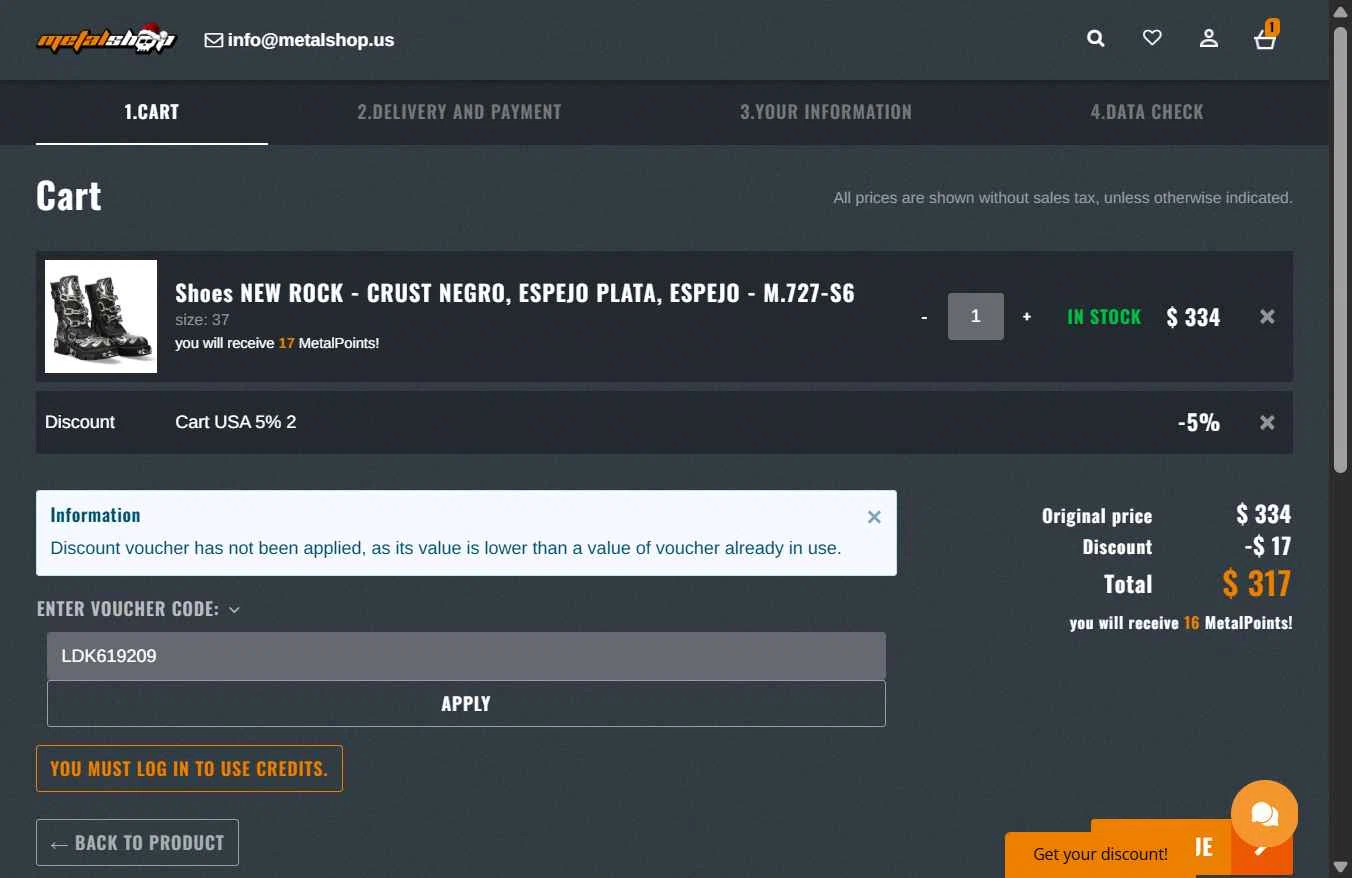Screen dimensions: 1352x878
Task: Click the info@metalshop.us email link
Action: (x=299, y=40)
